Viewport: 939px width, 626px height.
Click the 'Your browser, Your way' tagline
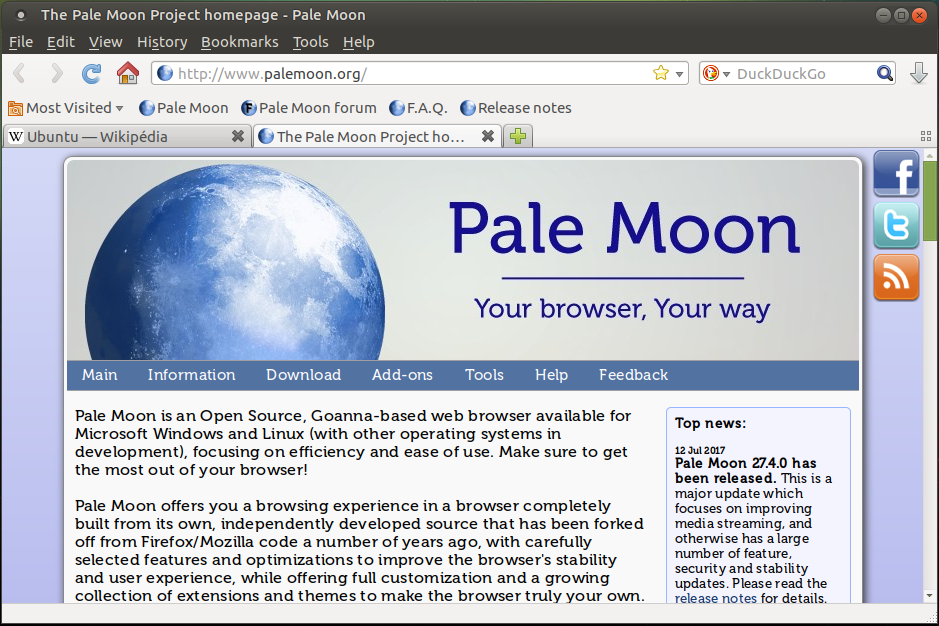(x=622, y=309)
